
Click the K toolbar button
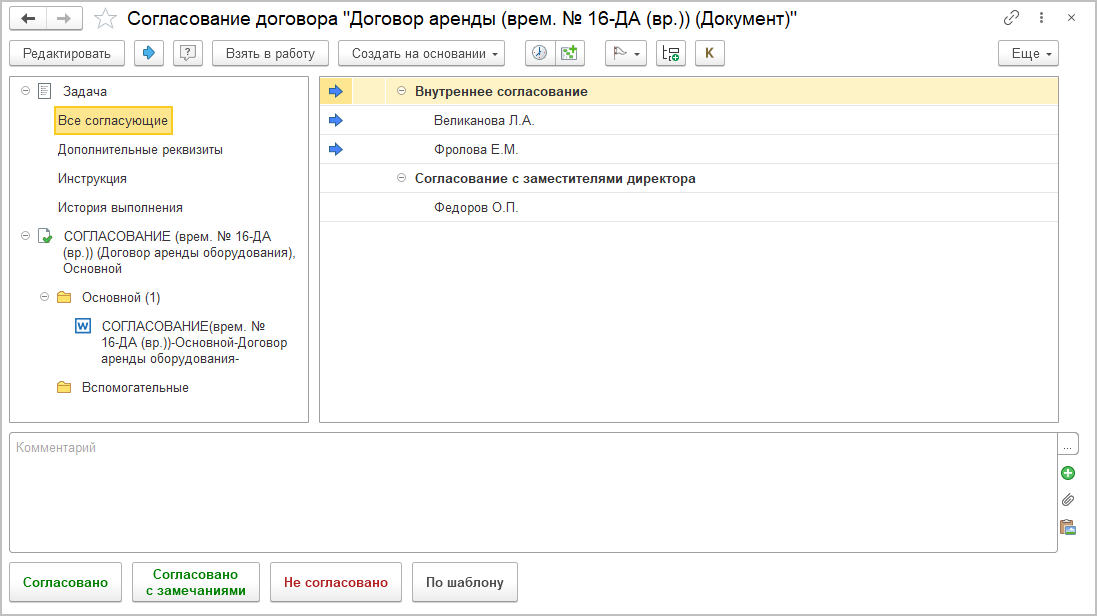tap(709, 53)
